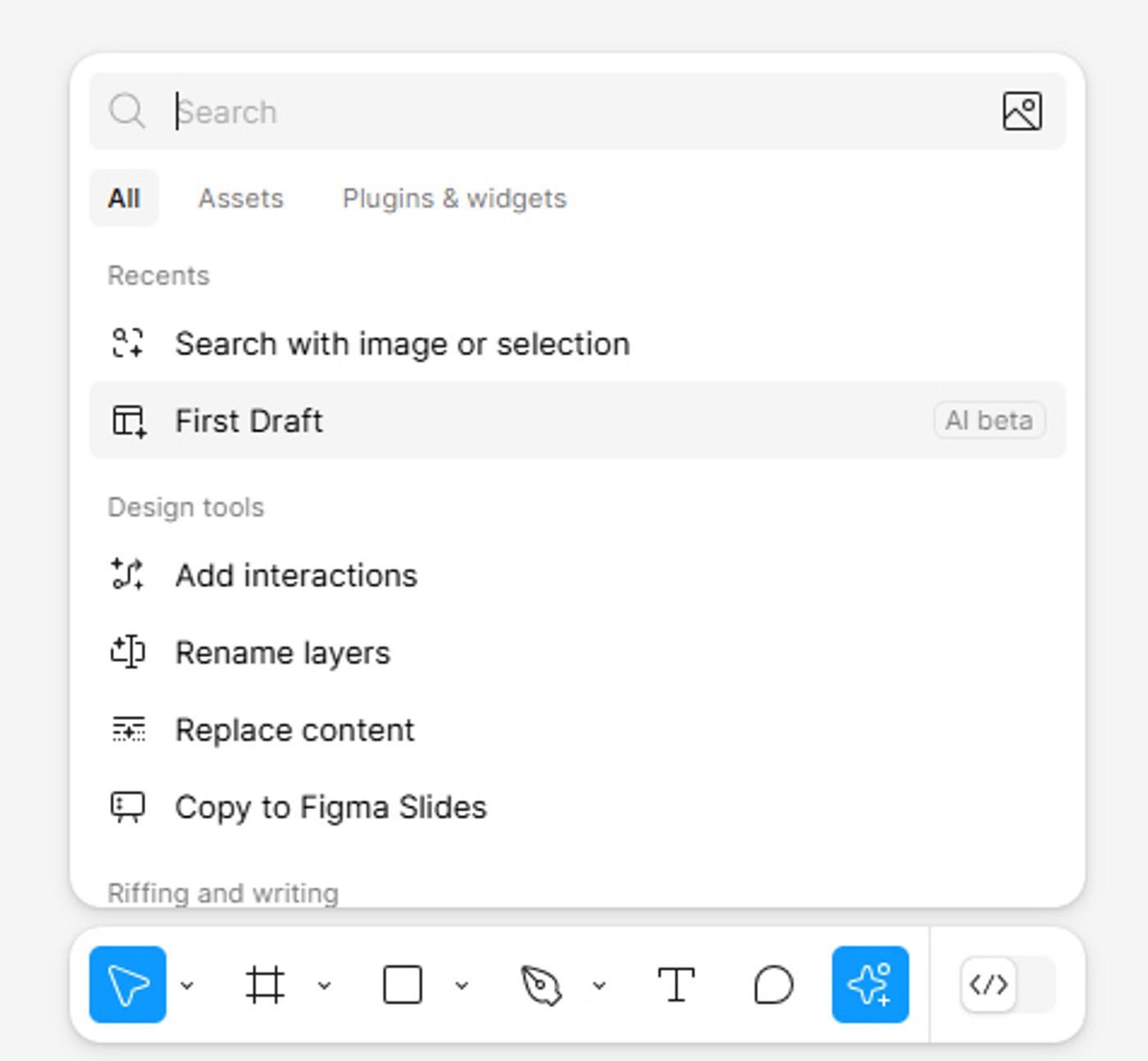The height and width of the screenshot is (1061, 1148).
Task: Select the Frame tool
Action: (x=265, y=985)
